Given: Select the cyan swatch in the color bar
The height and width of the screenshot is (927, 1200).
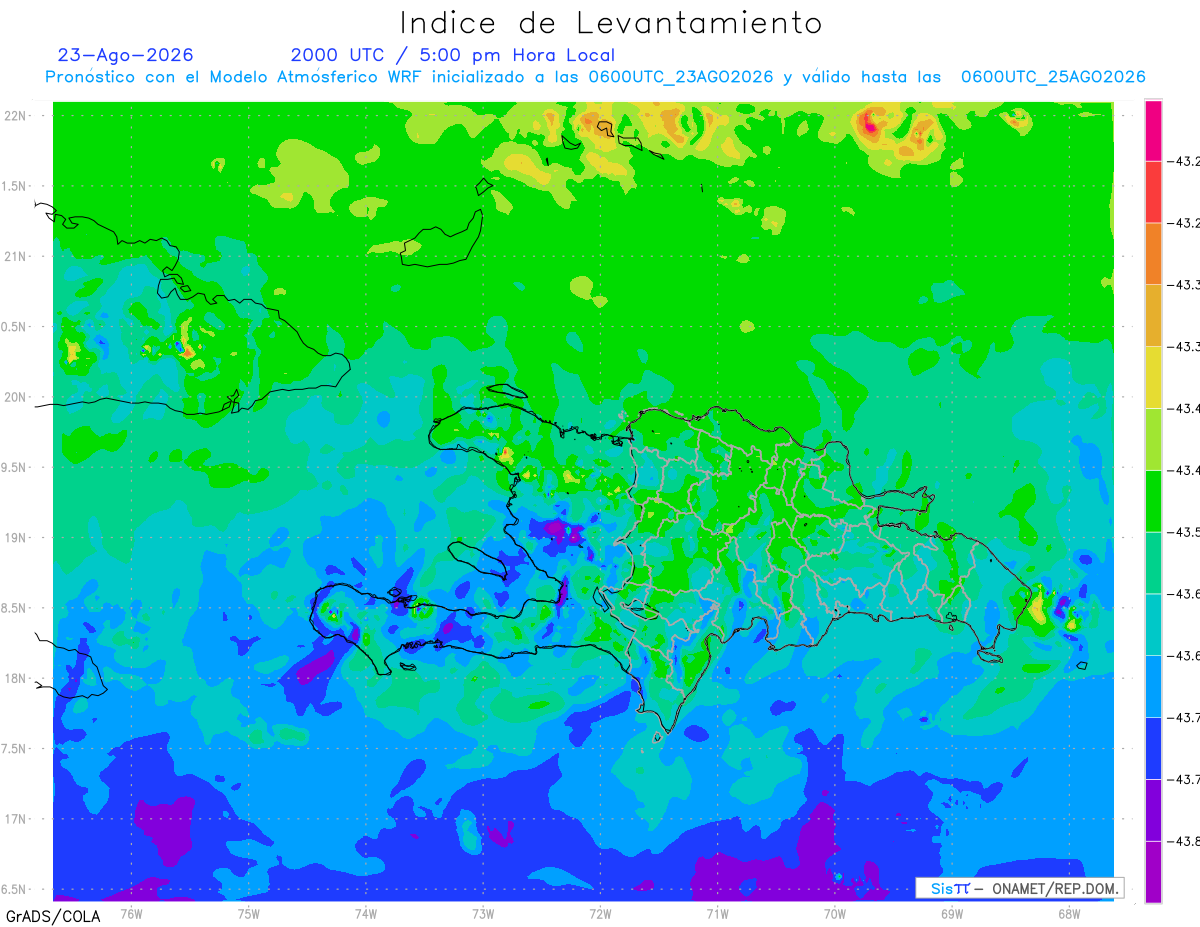Looking at the screenshot, I should (x=1153, y=624).
